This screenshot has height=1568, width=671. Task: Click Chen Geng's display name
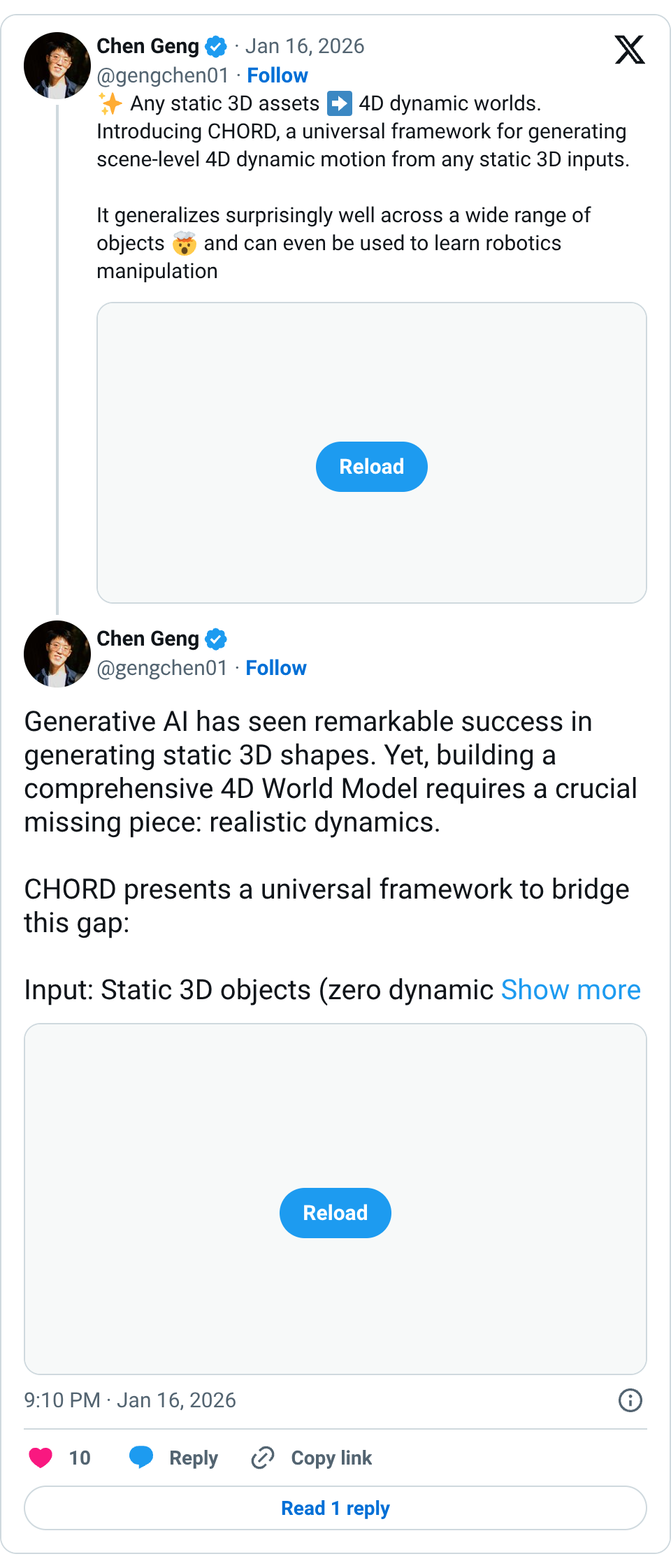tap(148, 46)
